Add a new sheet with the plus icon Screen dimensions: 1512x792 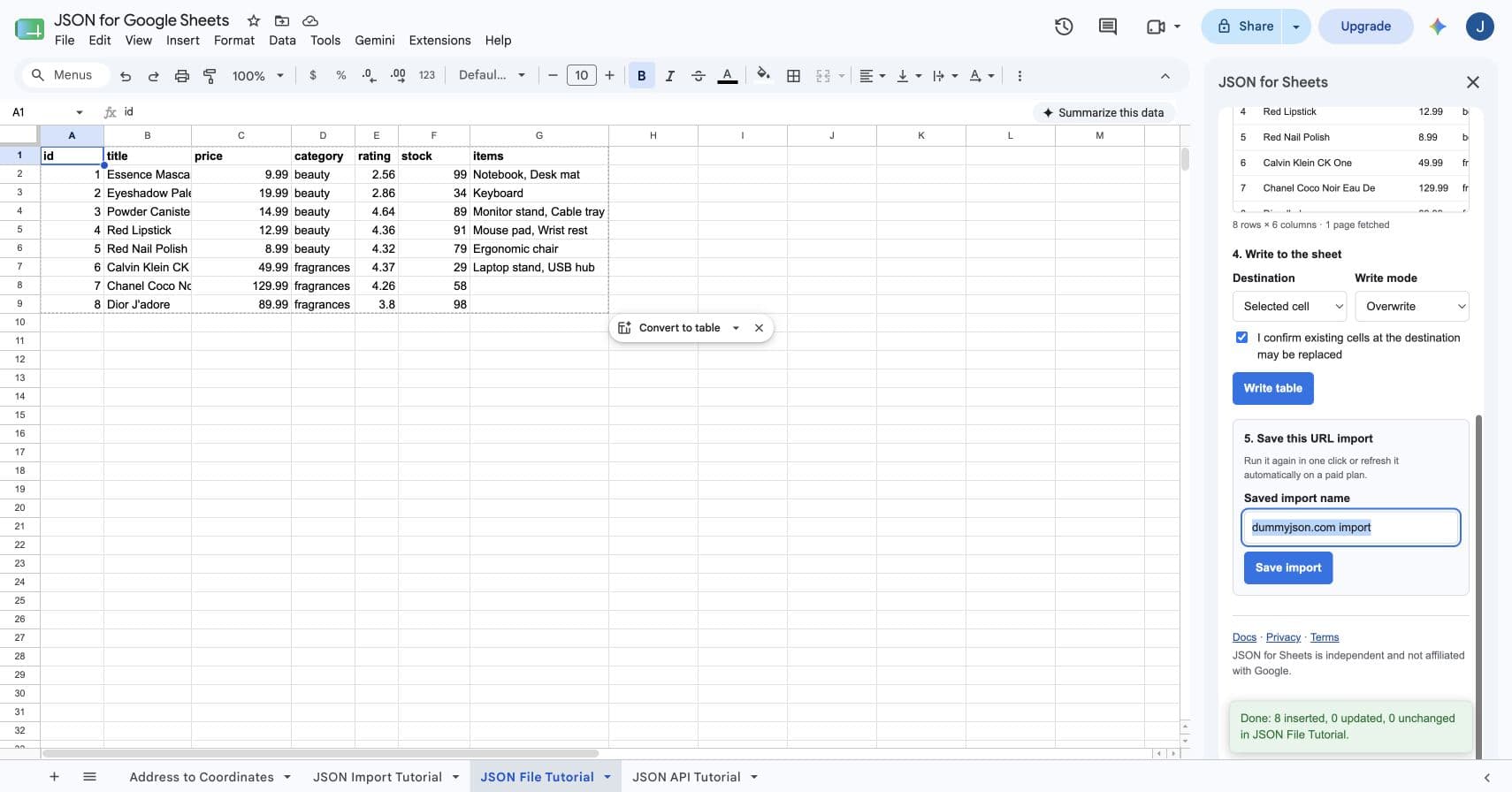click(54, 777)
